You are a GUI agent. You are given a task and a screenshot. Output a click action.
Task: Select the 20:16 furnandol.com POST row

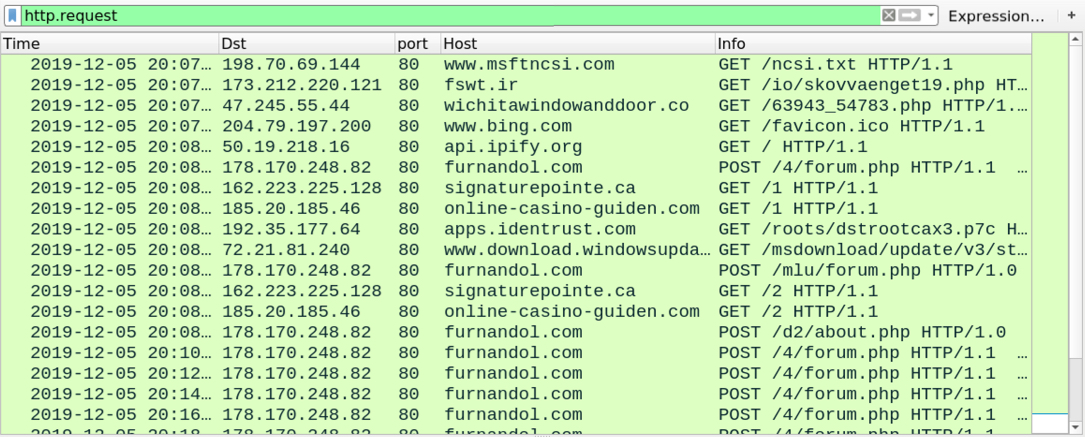point(516,414)
